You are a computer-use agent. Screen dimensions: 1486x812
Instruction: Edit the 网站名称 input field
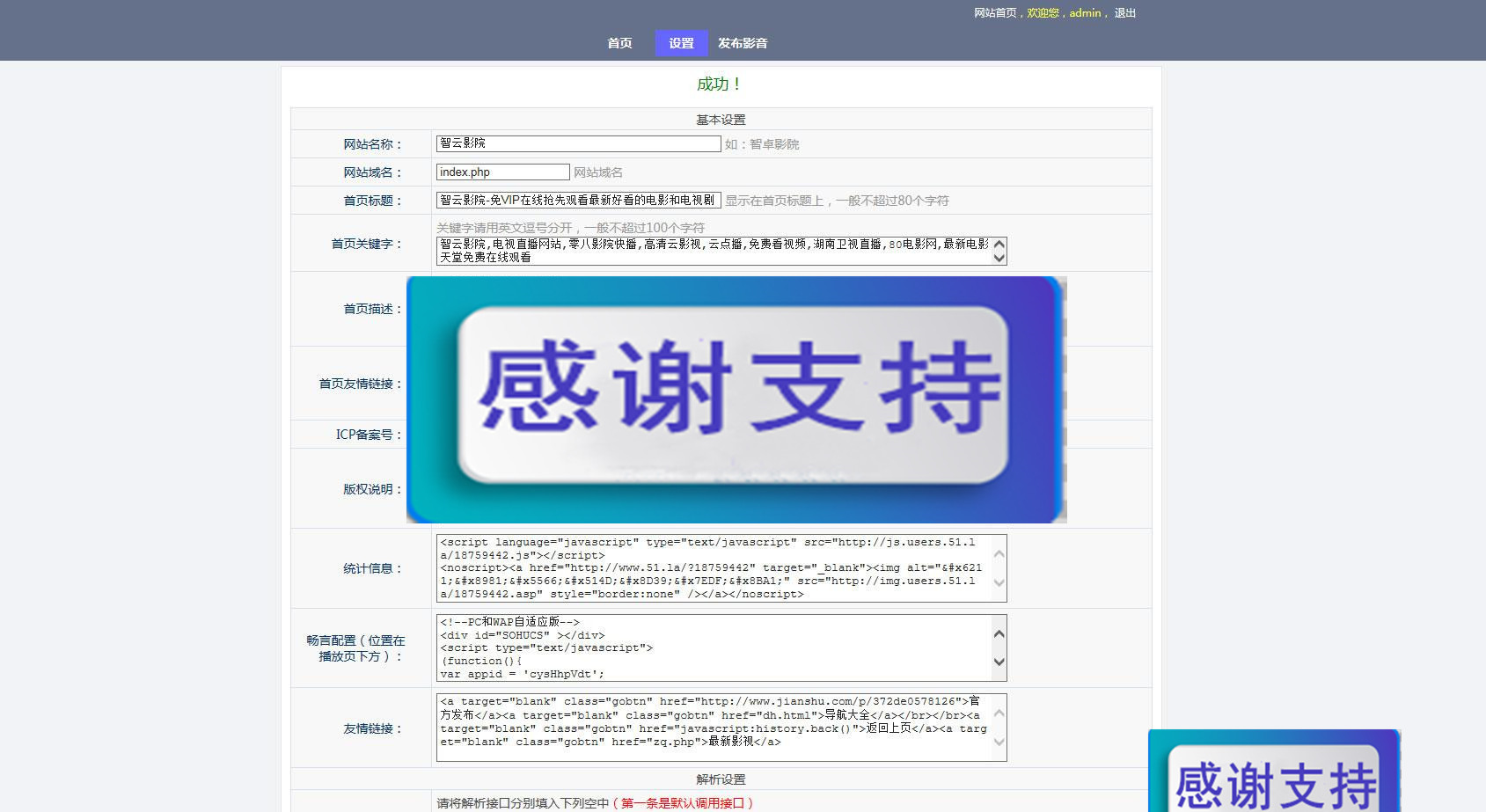coord(579,143)
